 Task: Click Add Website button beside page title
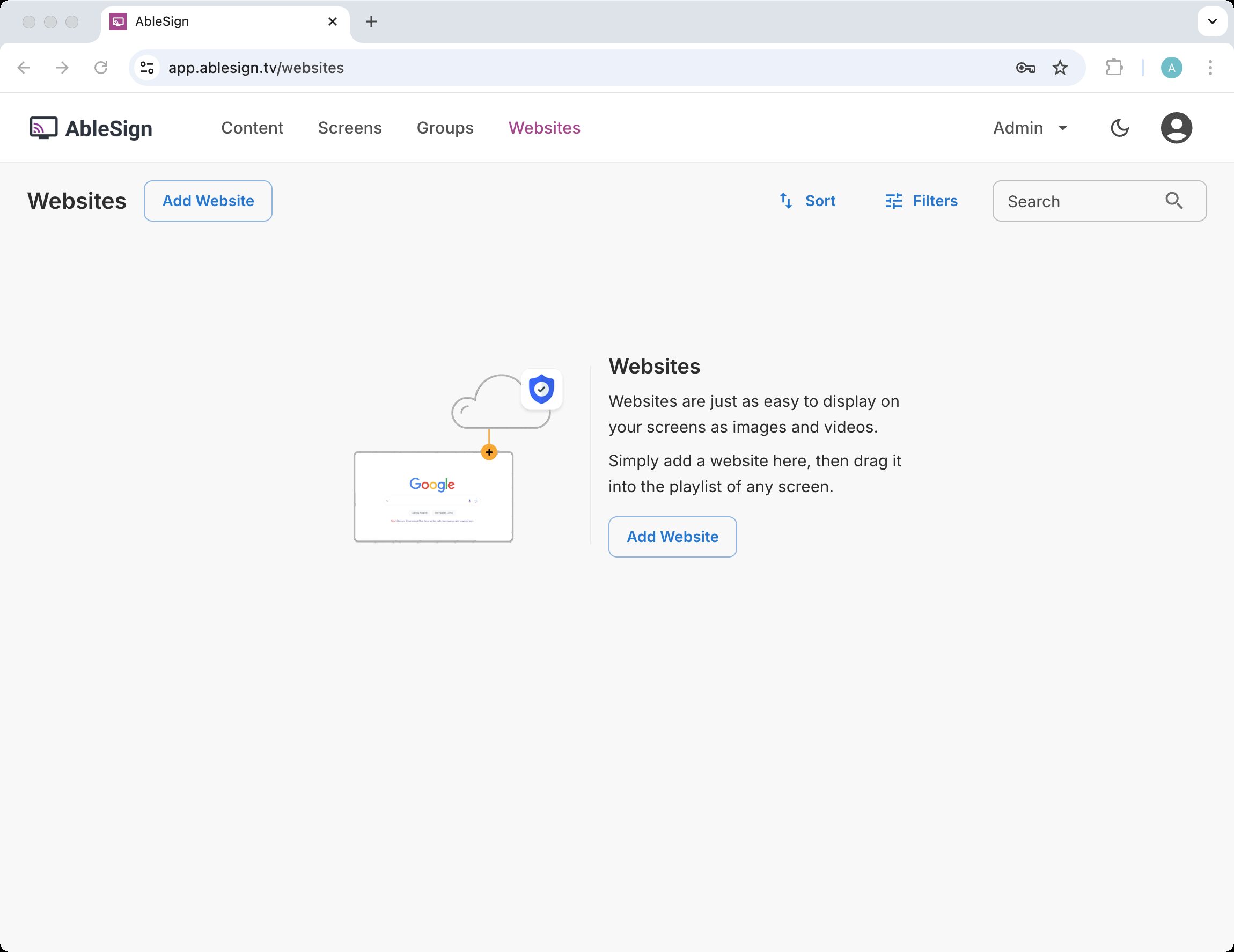(x=208, y=201)
